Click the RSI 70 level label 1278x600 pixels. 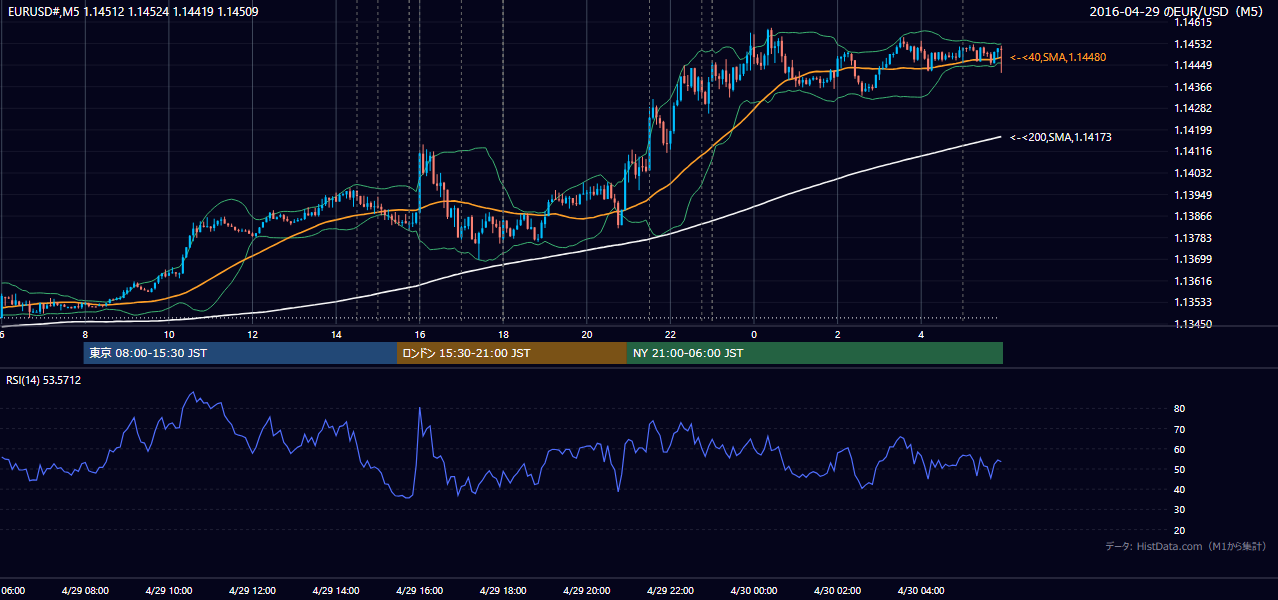(1180, 429)
